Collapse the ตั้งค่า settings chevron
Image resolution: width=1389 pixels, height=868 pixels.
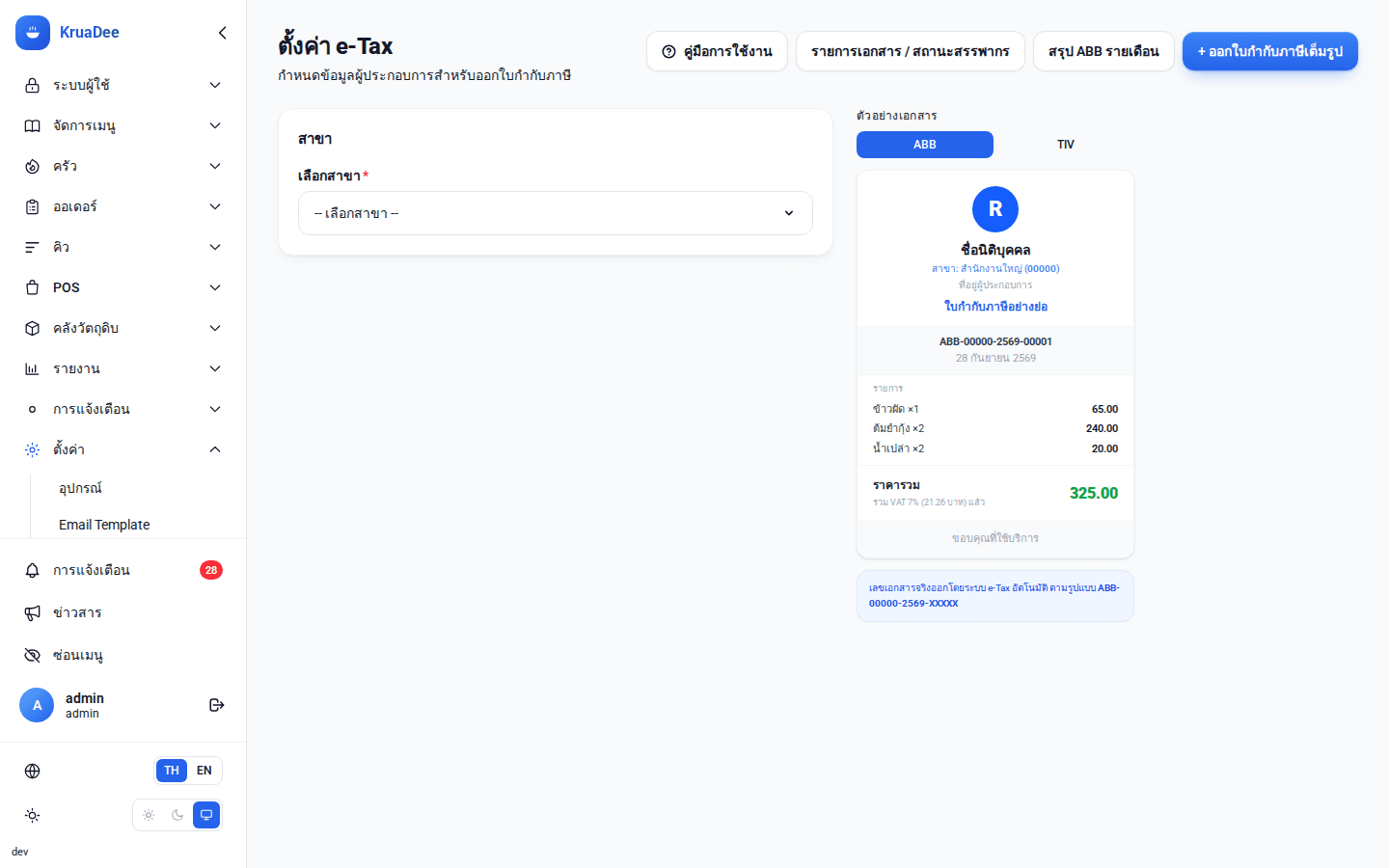[215, 449]
